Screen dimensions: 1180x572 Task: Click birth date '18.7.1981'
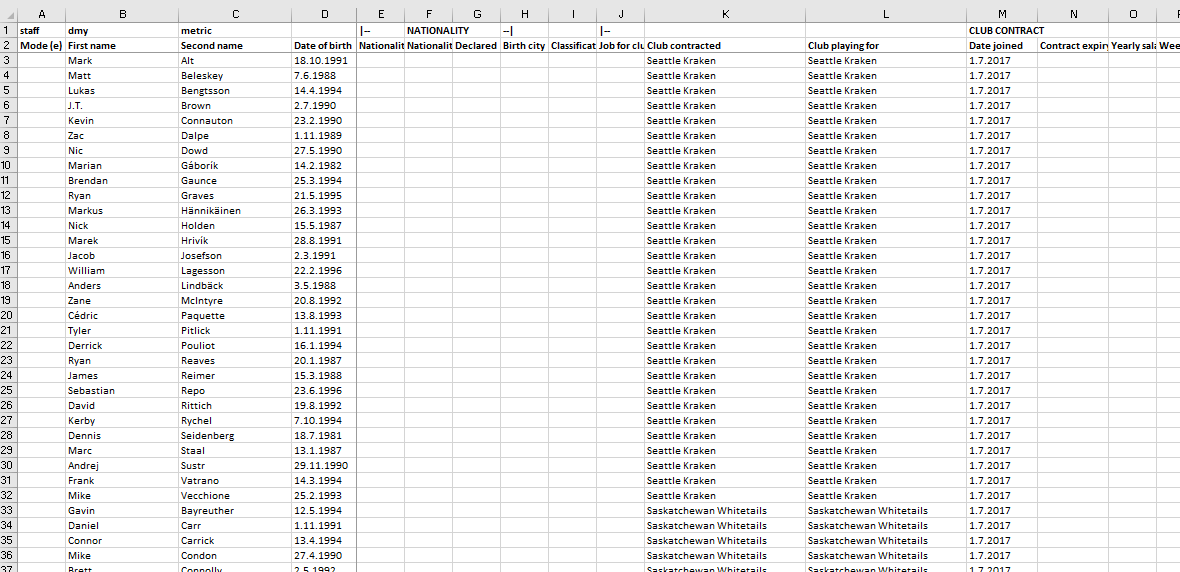click(x=318, y=436)
